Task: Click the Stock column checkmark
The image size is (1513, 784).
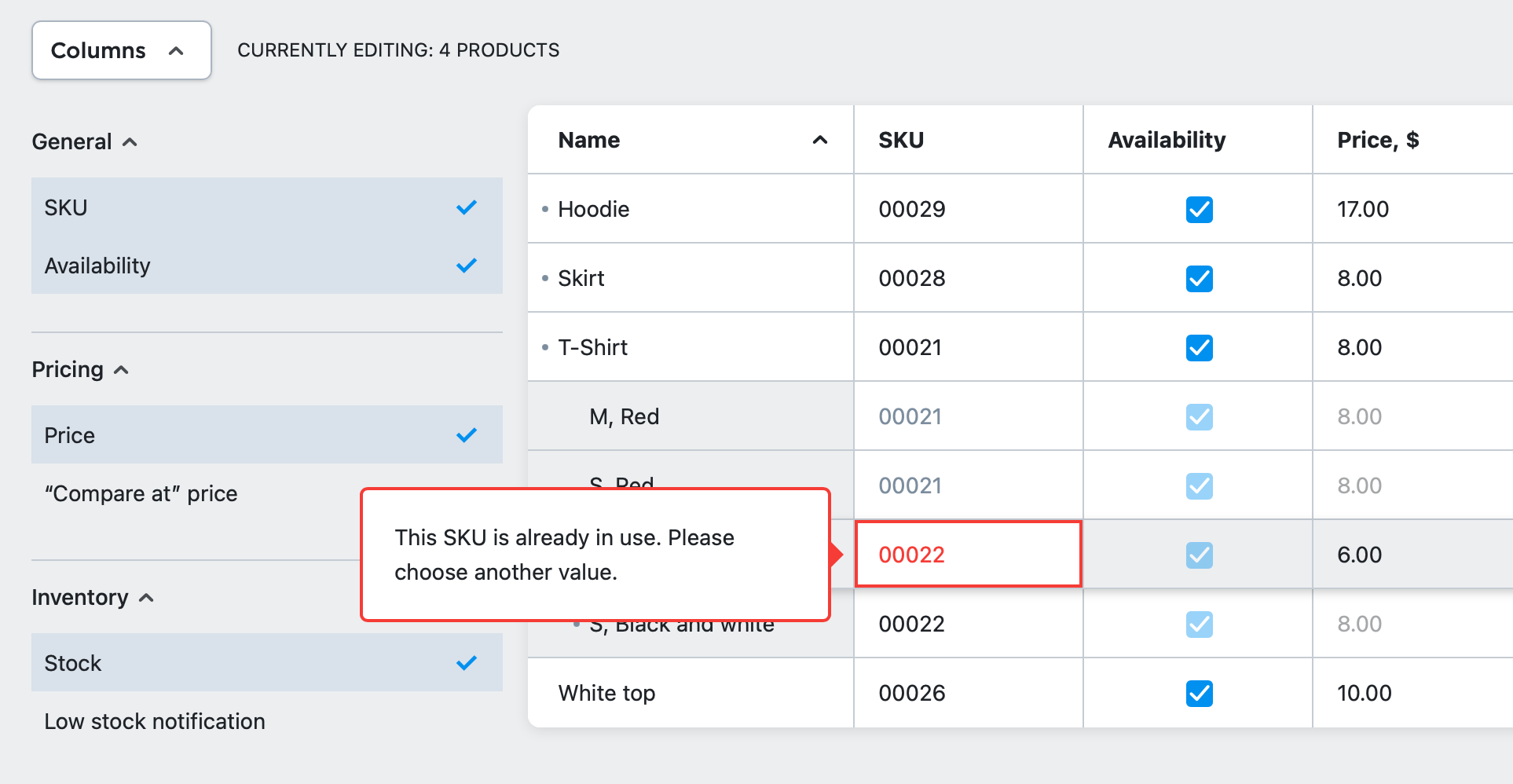Action: point(466,662)
